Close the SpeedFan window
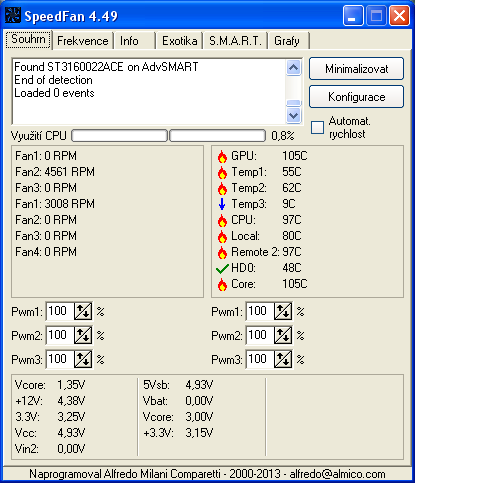This screenshot has height=500, width=500. point(400,16)
